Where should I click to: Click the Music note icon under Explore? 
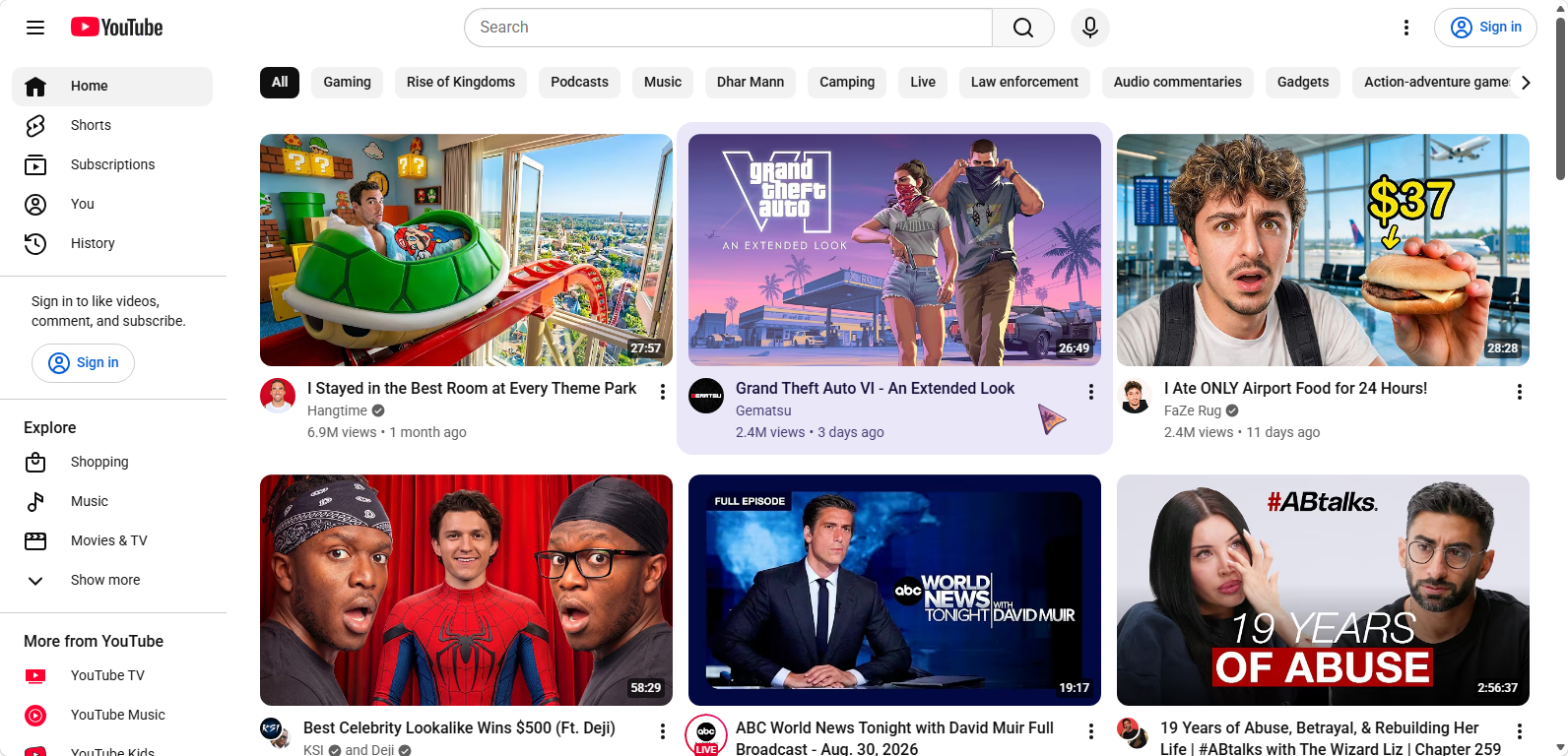(x=35, y=502)
